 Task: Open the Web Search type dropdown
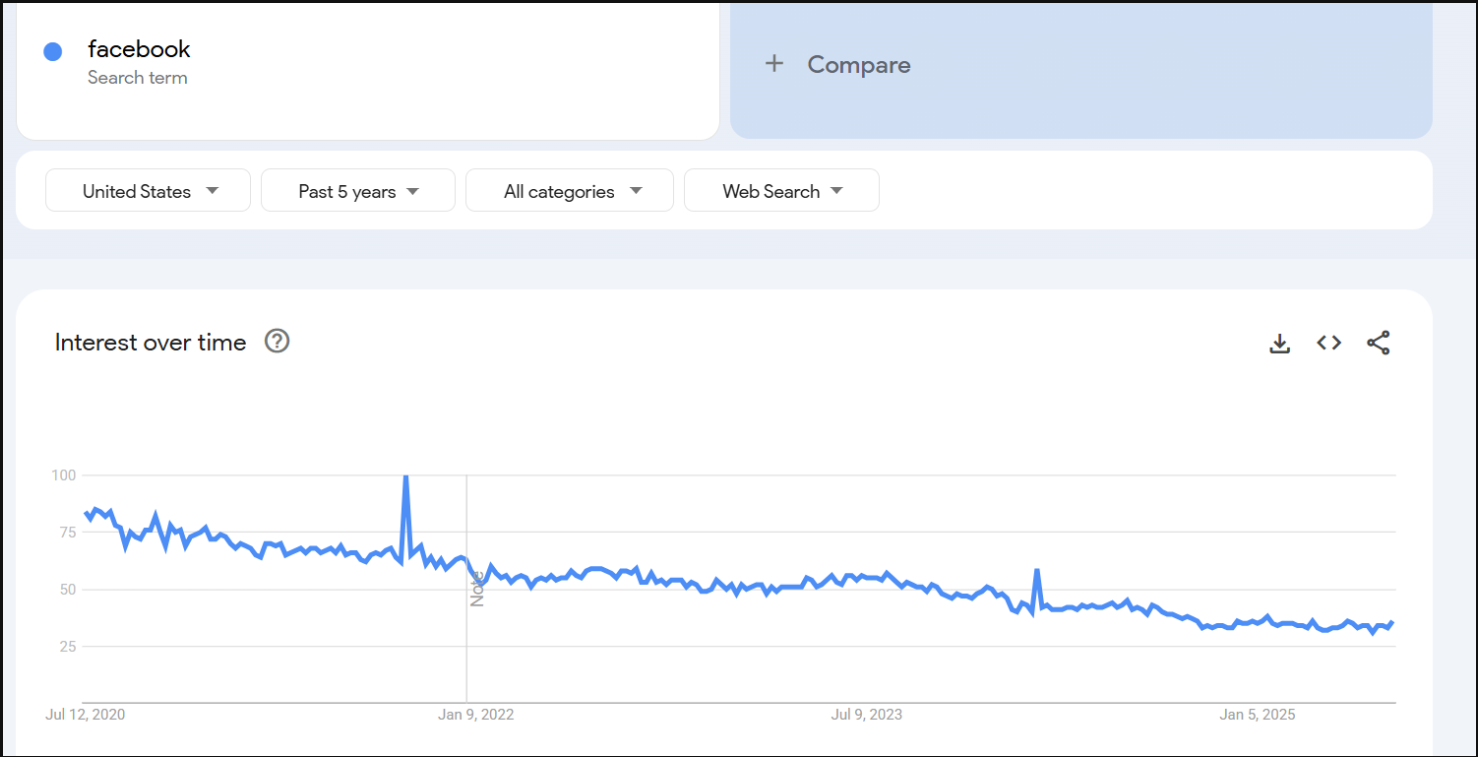(x=781, y=190)
